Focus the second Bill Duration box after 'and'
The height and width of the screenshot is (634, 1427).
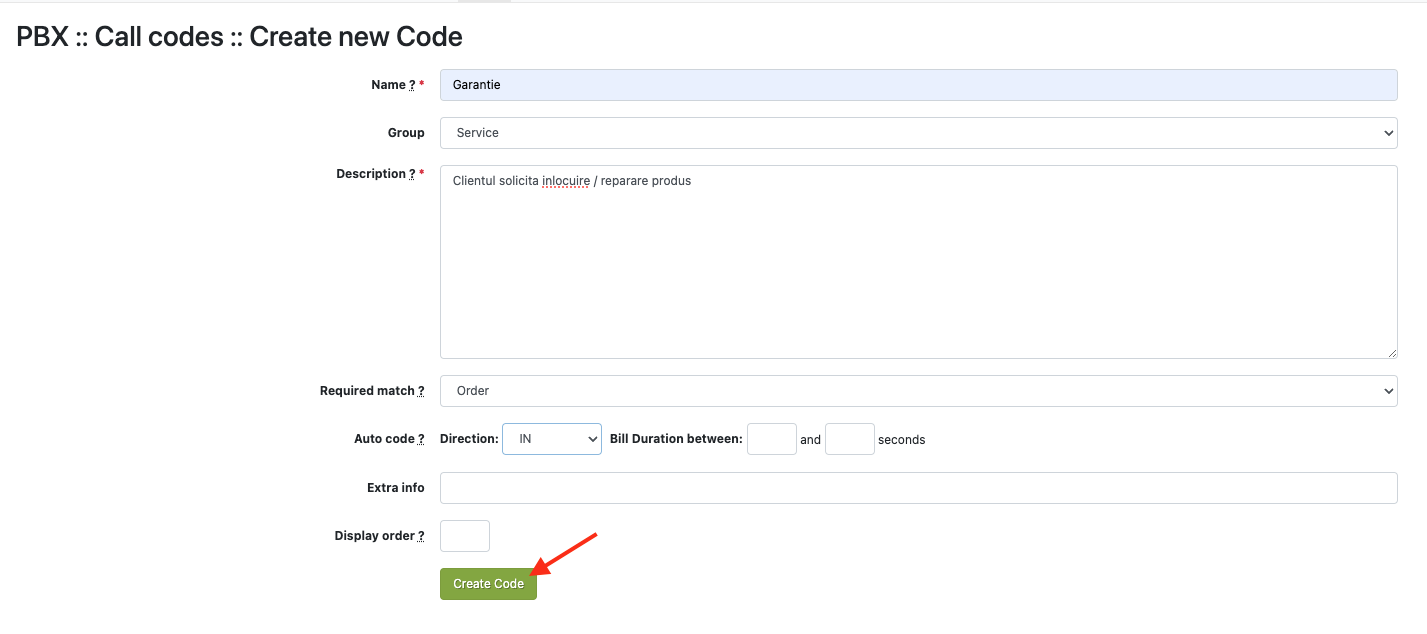(x=849, y=439)
